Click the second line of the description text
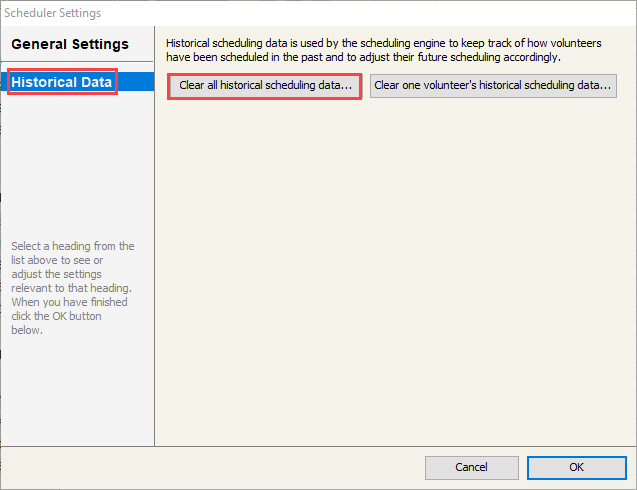The image size is (637, 490). (363, 57)
